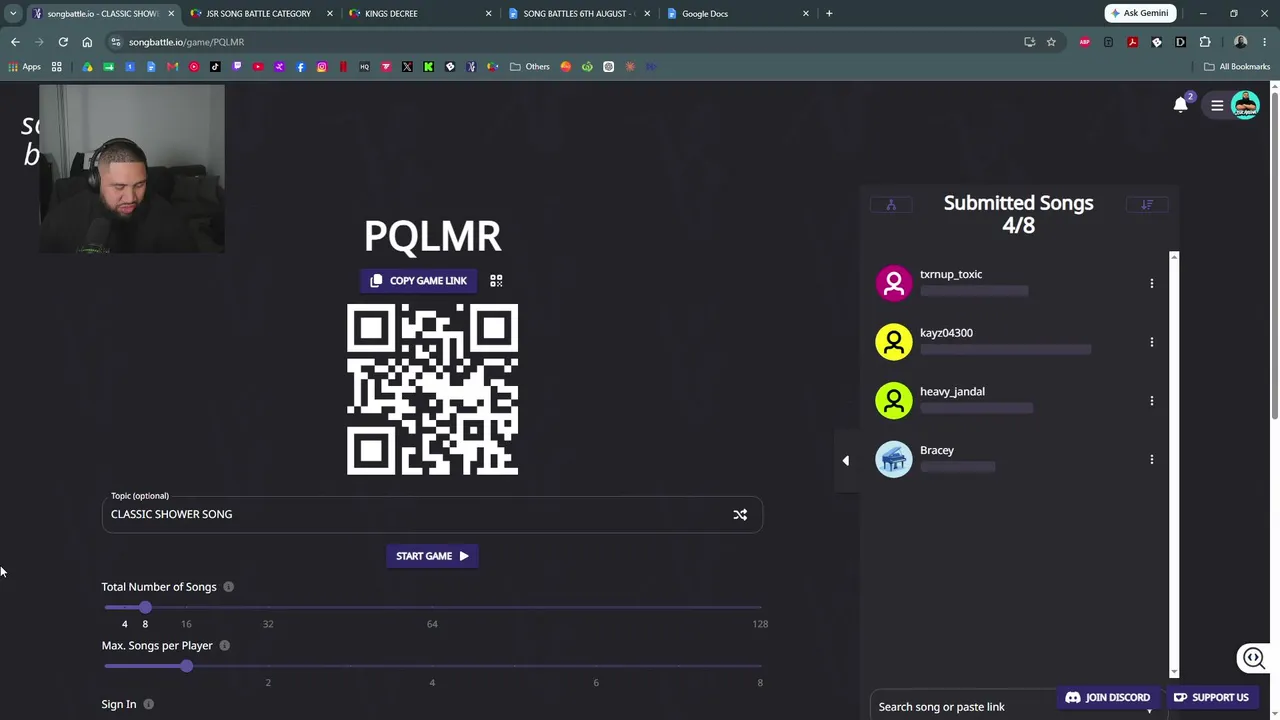This screenshot has width=1280, height=720.
Task: Click kayz04300's yellow avatar
Action: pyautogui.click(x=894, y=342)
